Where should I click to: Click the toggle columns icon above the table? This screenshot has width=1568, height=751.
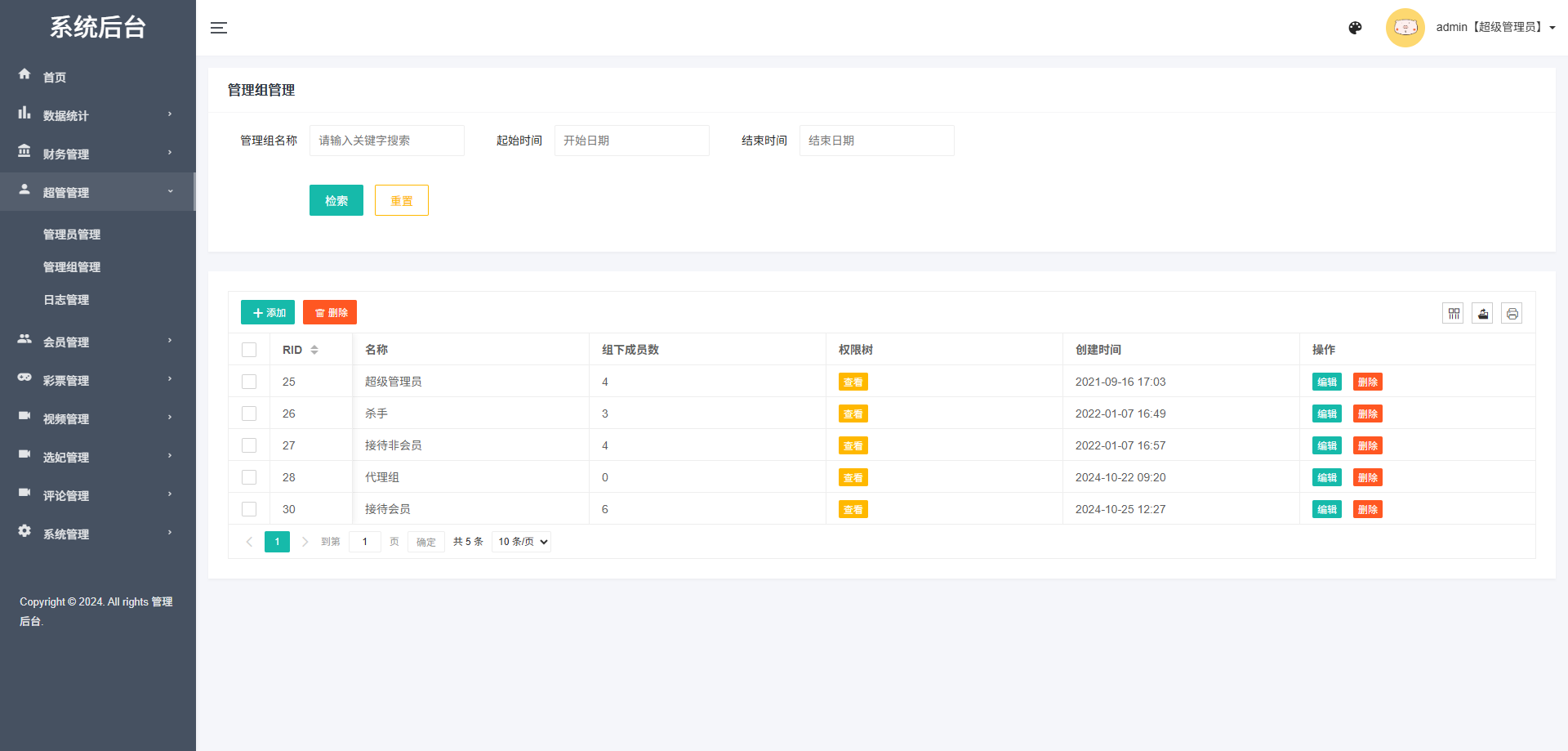point(1453,313)
